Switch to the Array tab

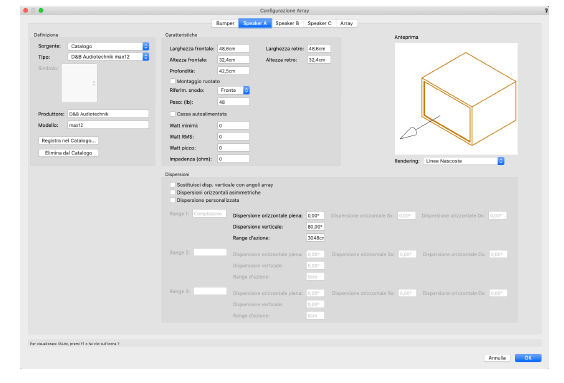pyautogui.click(x=346, y=23)
